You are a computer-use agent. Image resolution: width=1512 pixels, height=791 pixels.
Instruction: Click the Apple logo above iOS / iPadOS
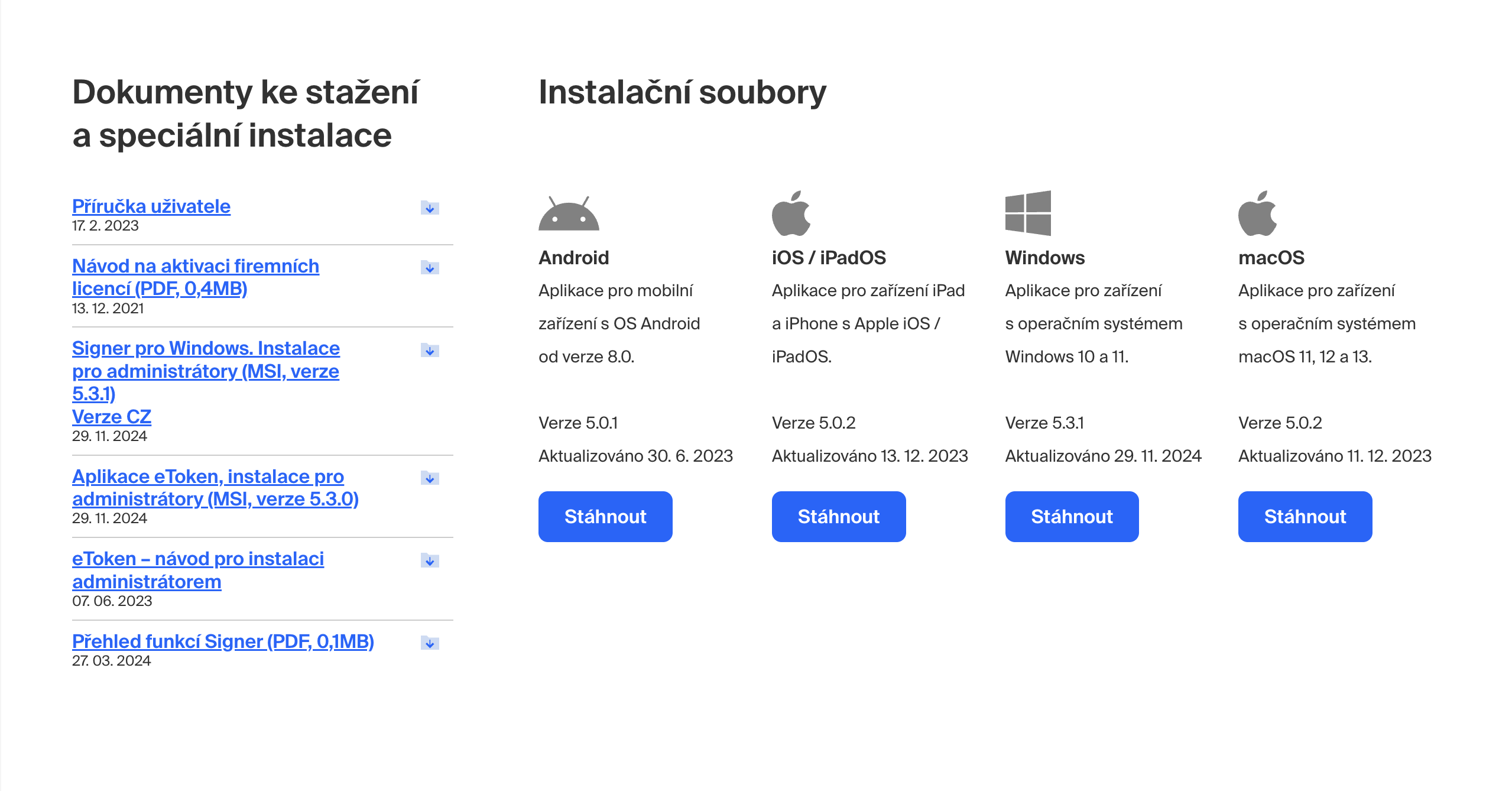790,213
